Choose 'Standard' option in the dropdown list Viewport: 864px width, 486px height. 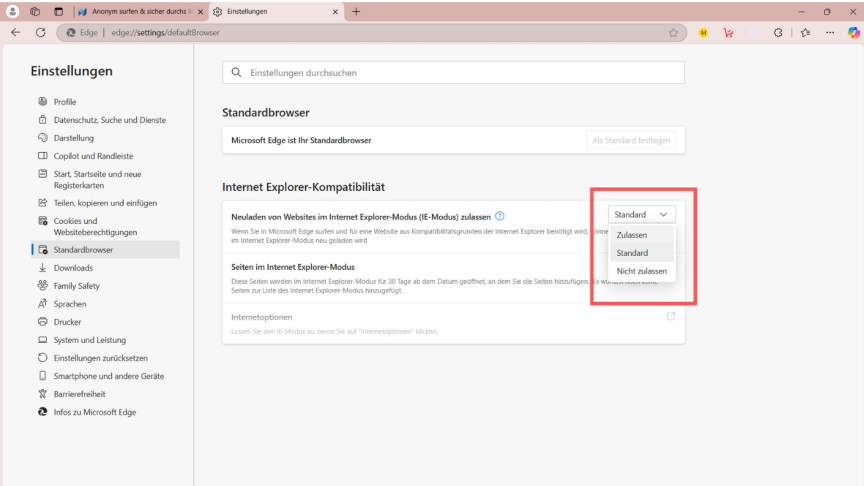pos(641,253)
